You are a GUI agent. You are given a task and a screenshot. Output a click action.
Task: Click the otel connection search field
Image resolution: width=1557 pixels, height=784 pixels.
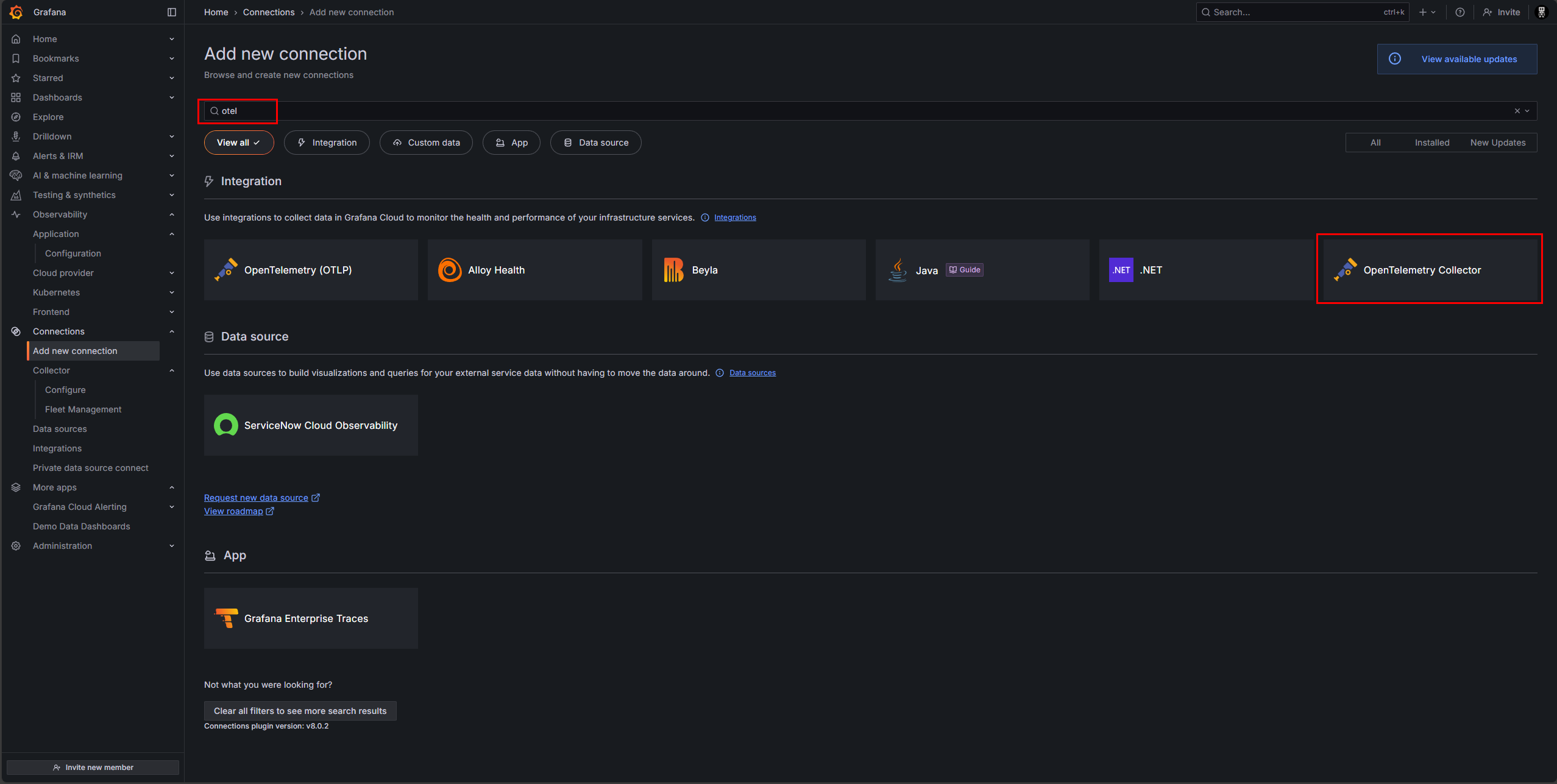click(x=871, y=111)
